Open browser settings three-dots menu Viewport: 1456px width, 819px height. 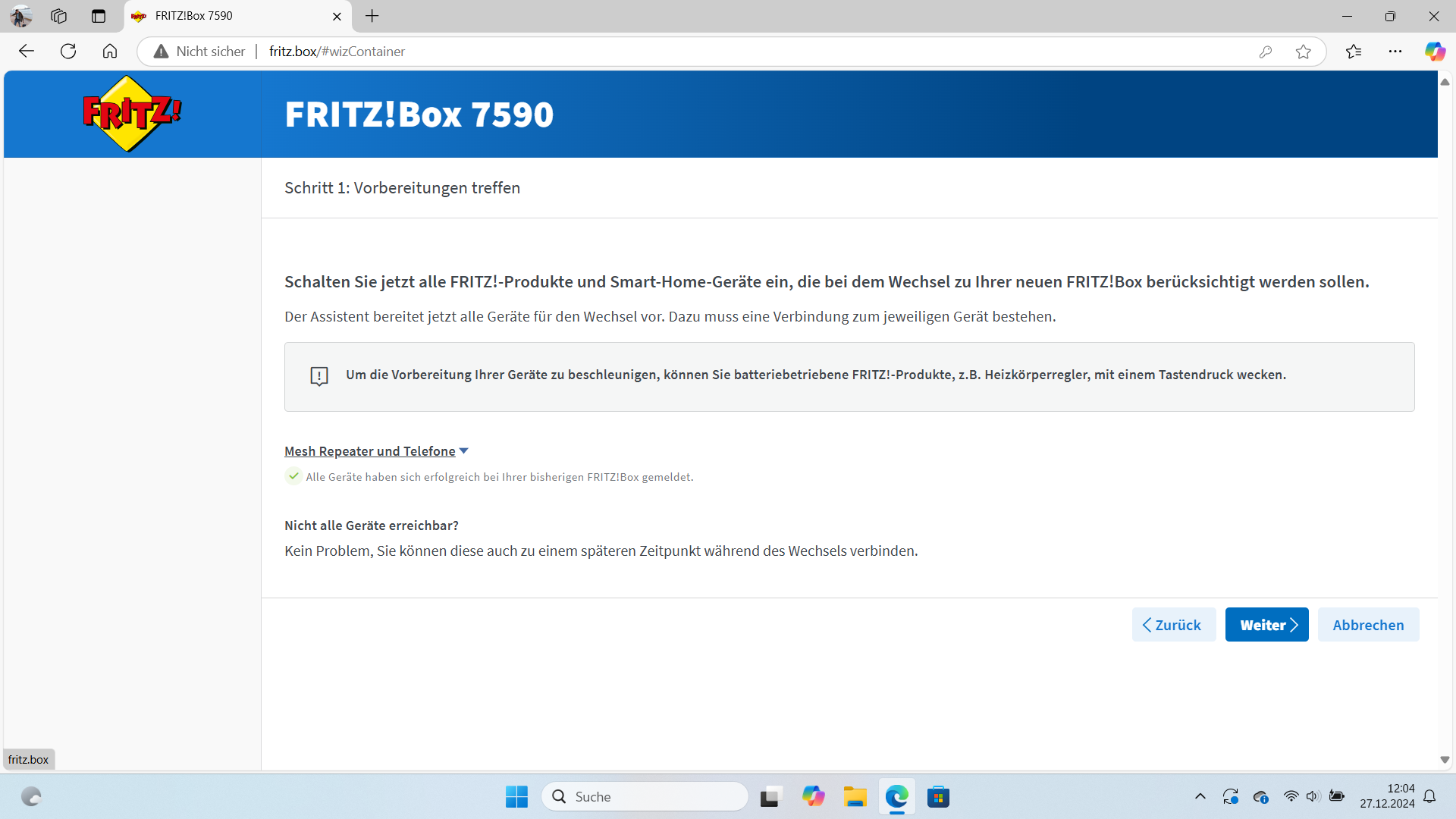(x=1395, y=52)
